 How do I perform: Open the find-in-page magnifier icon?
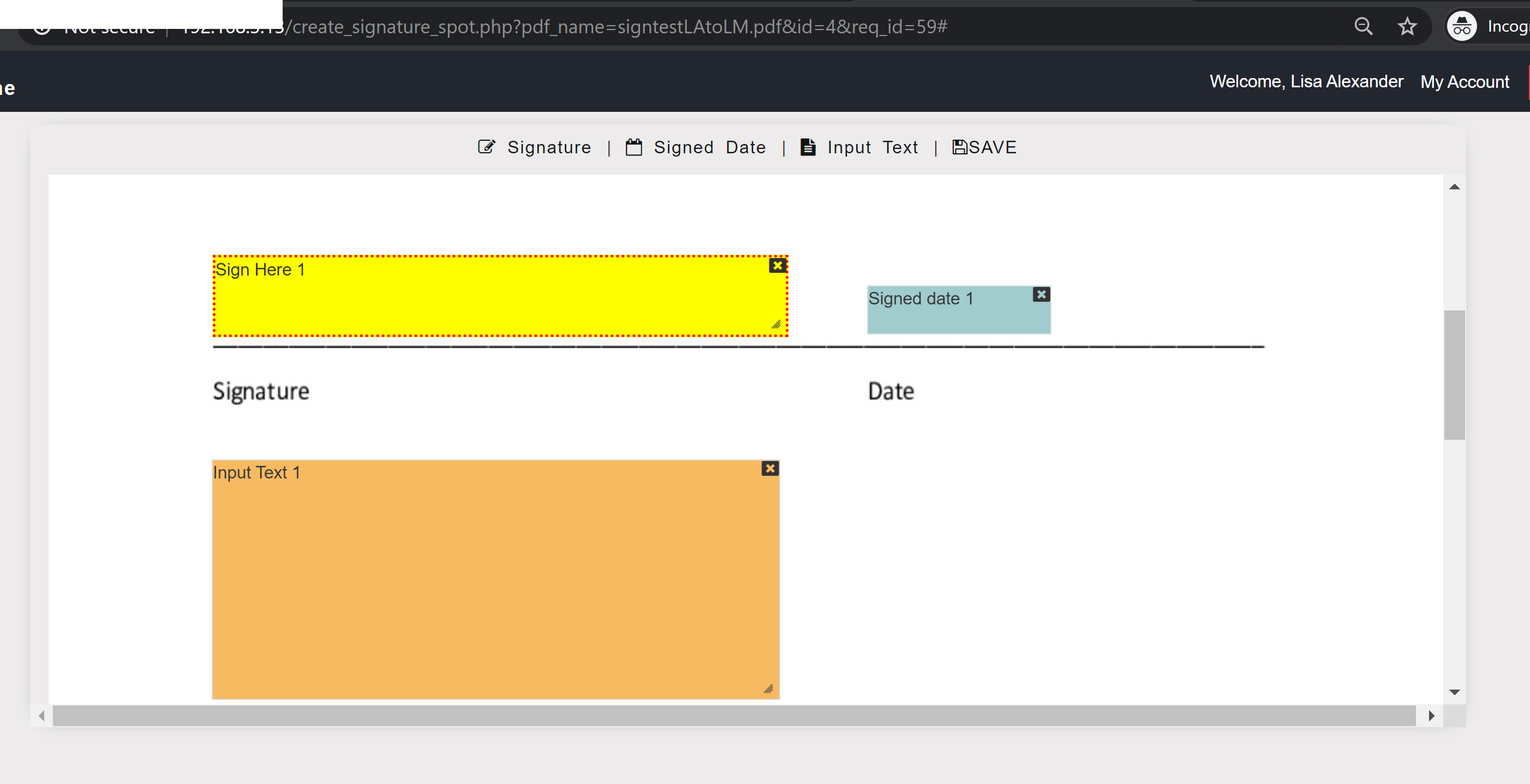point(1364,26)
